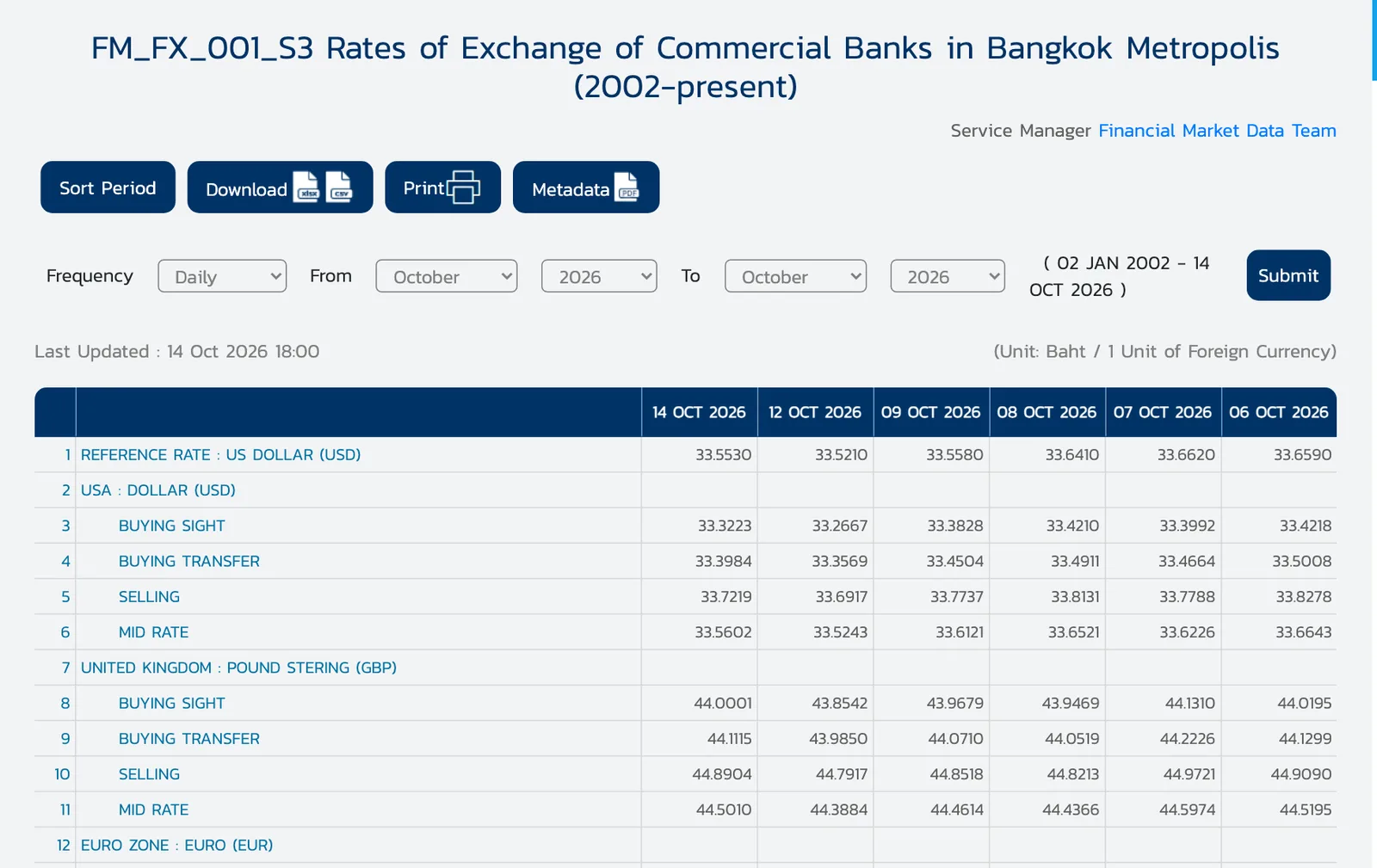Click the 07 OCT 2026 column header
This screenshot has width=1377, height=868.
[1163, 412]
